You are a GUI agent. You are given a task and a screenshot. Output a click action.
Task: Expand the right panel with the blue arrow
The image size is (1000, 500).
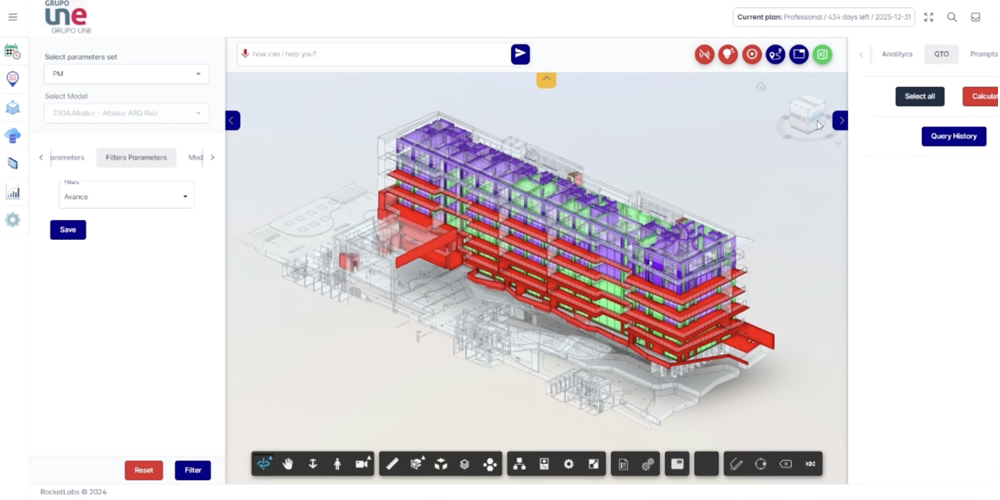(x=840, y=120)
